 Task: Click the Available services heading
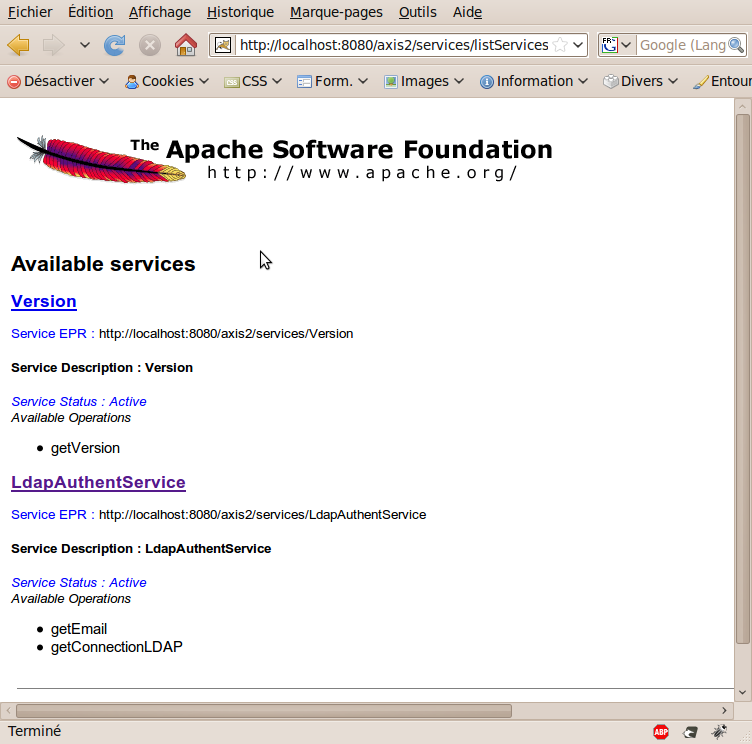click(x=103, y=264)
